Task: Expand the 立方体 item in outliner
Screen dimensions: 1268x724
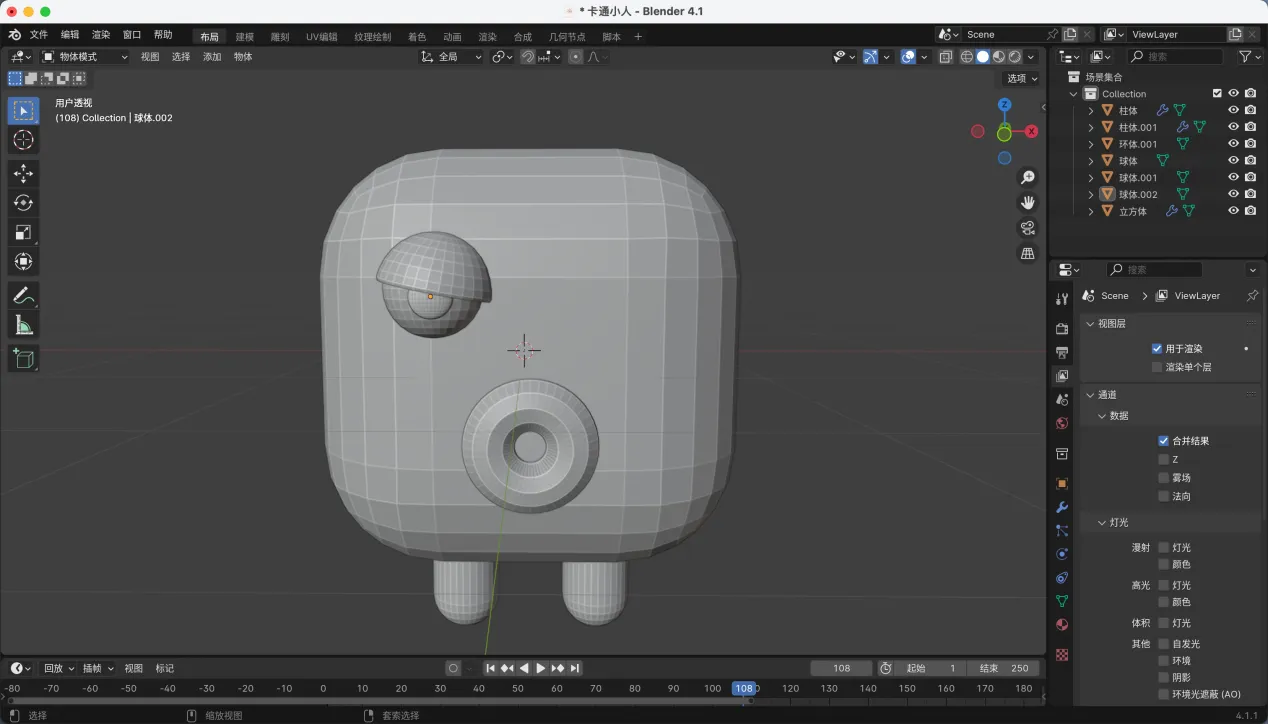Action: pyautogui.click(x=1091, y=212)
